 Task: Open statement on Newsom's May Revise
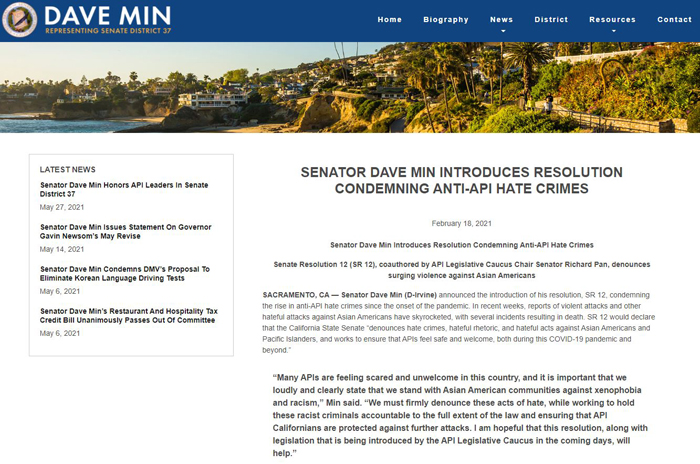[125, 231]
